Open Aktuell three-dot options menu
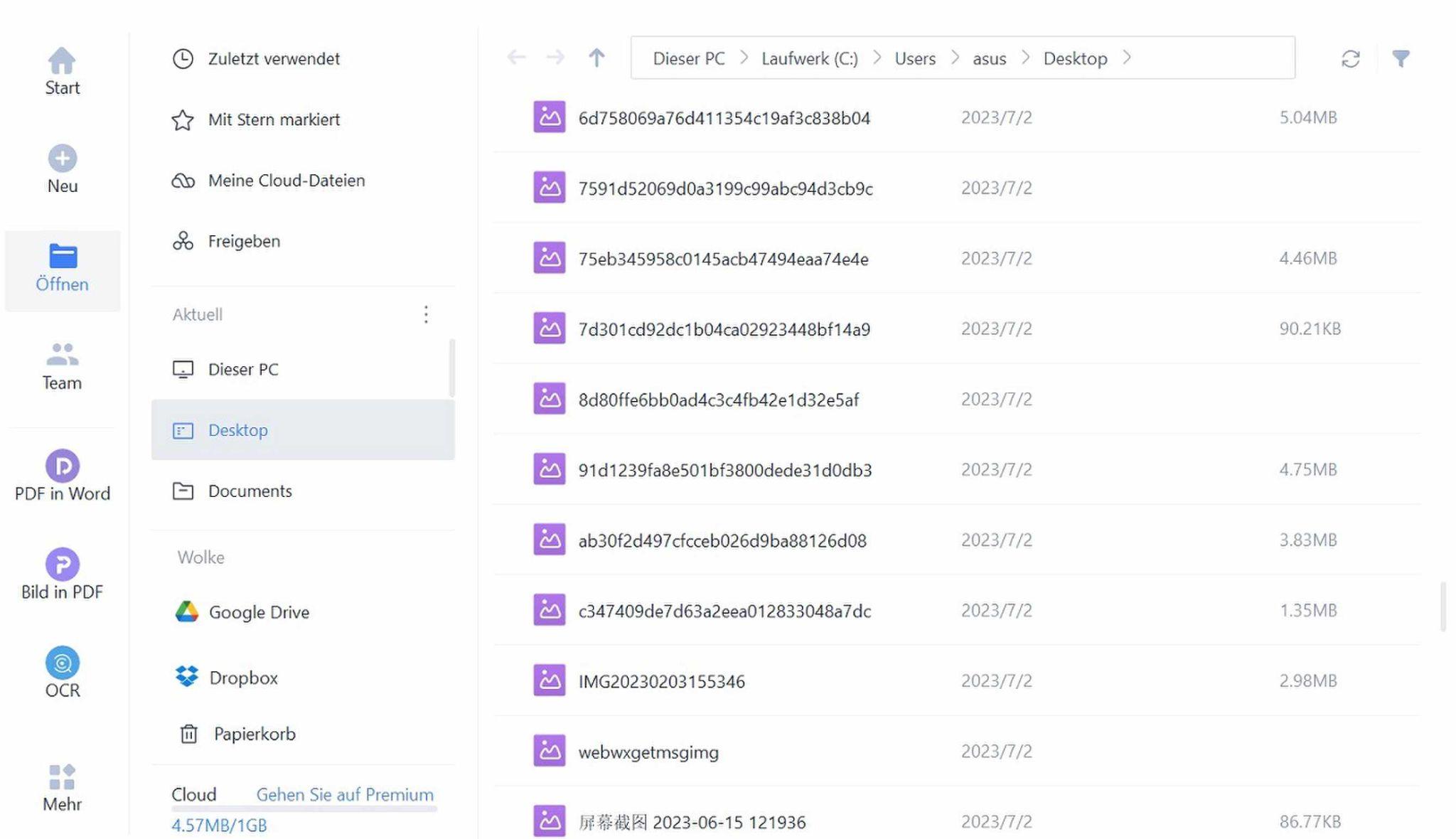The width and height of the screenshot is (1456, 839). point(426,314)
